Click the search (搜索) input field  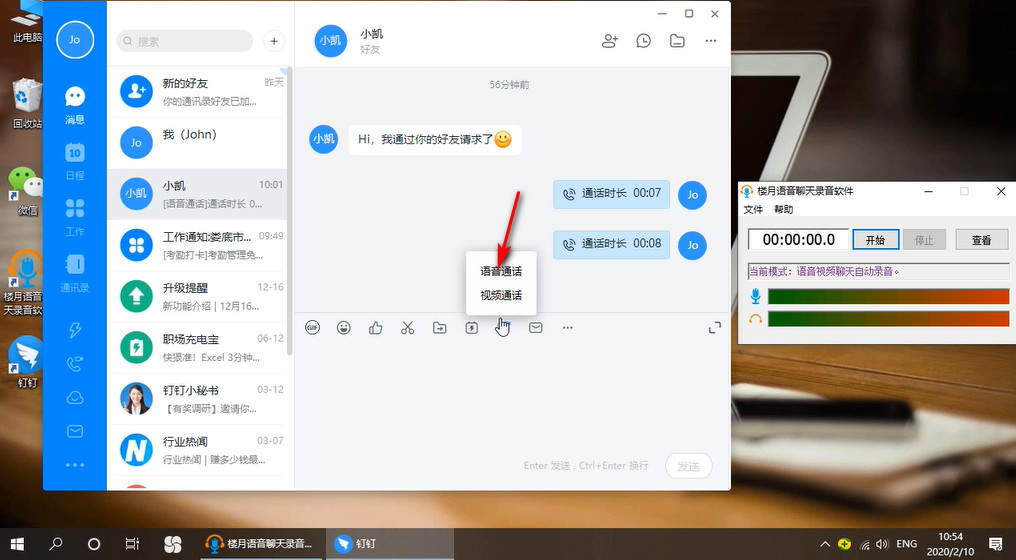(x=185, y=41)
